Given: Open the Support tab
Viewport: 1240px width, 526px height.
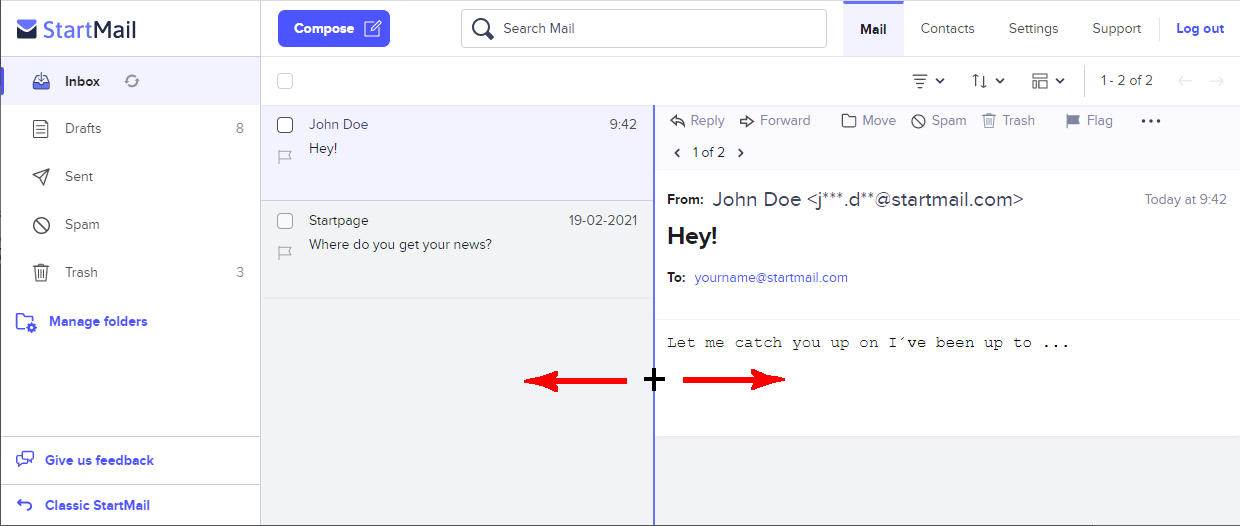Looking at the screenshot, I should [1117, 28].
